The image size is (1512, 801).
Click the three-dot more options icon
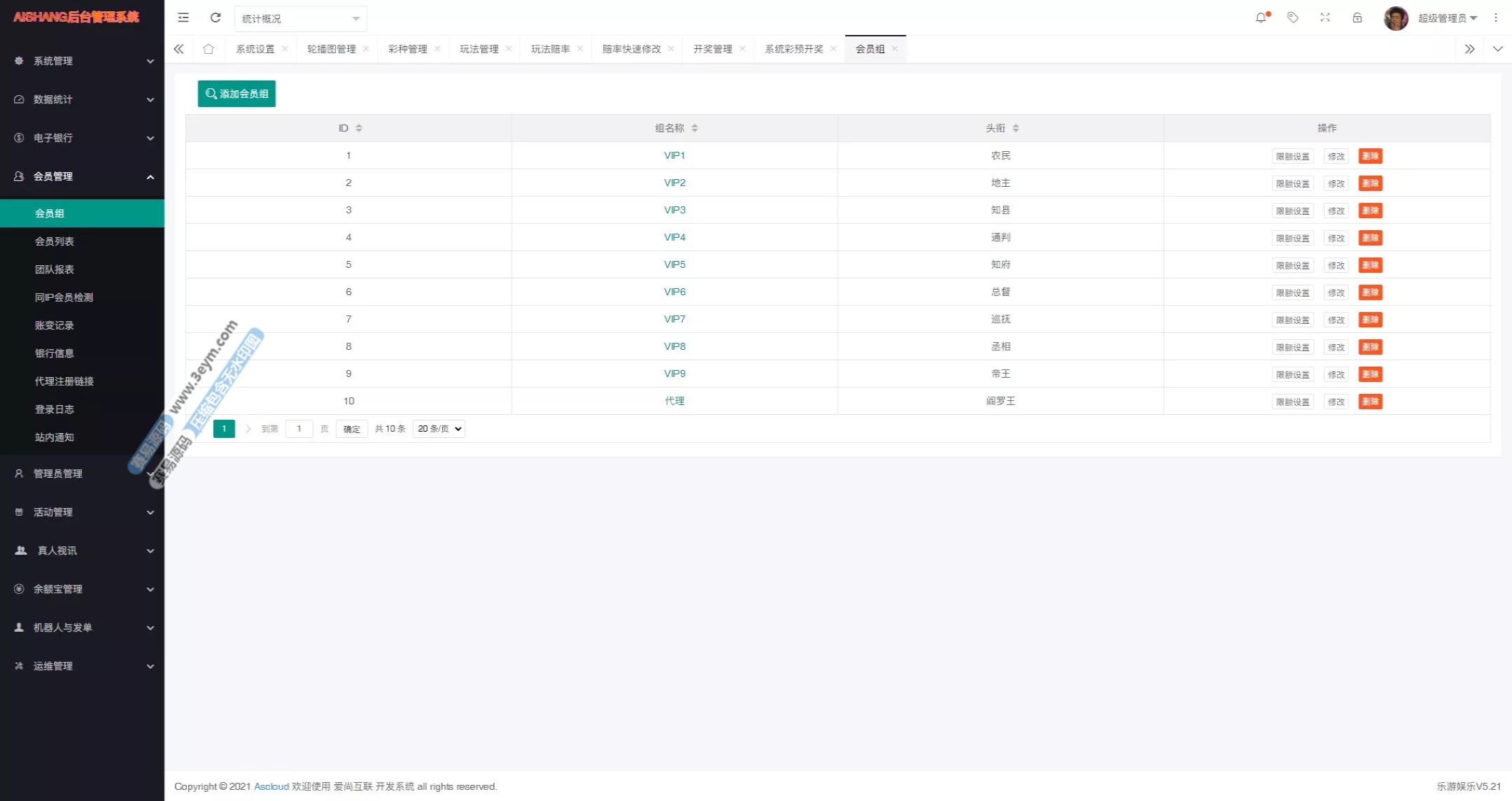coord(1496,18)
